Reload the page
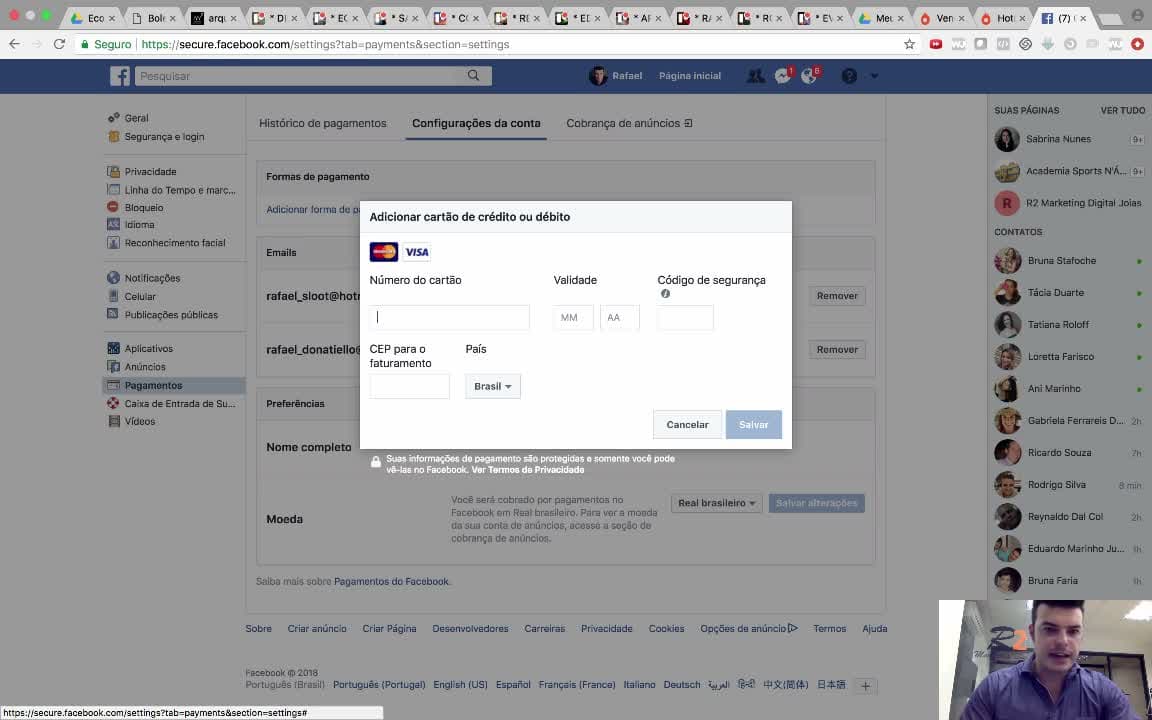 (60, 44)
